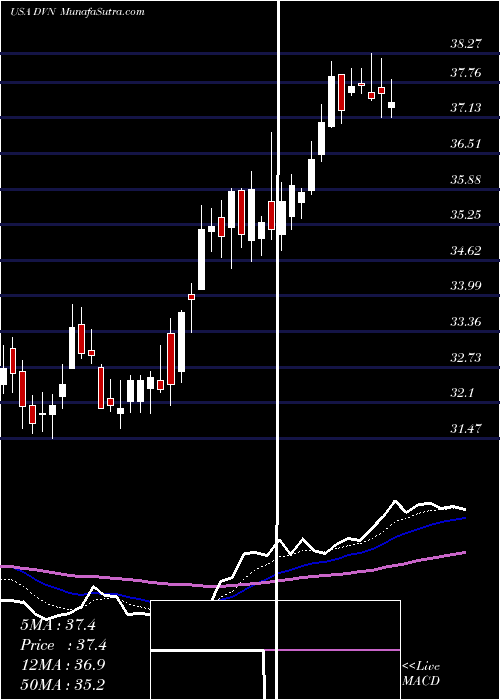
Task: Select the 34.62 price axis label
Action: click(x=466, y=250)
